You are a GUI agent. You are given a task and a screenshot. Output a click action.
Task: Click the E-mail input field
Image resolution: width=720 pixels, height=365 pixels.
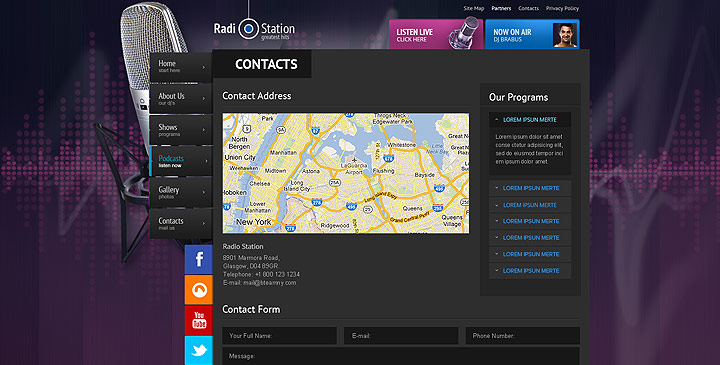click(x=401, y=336)
